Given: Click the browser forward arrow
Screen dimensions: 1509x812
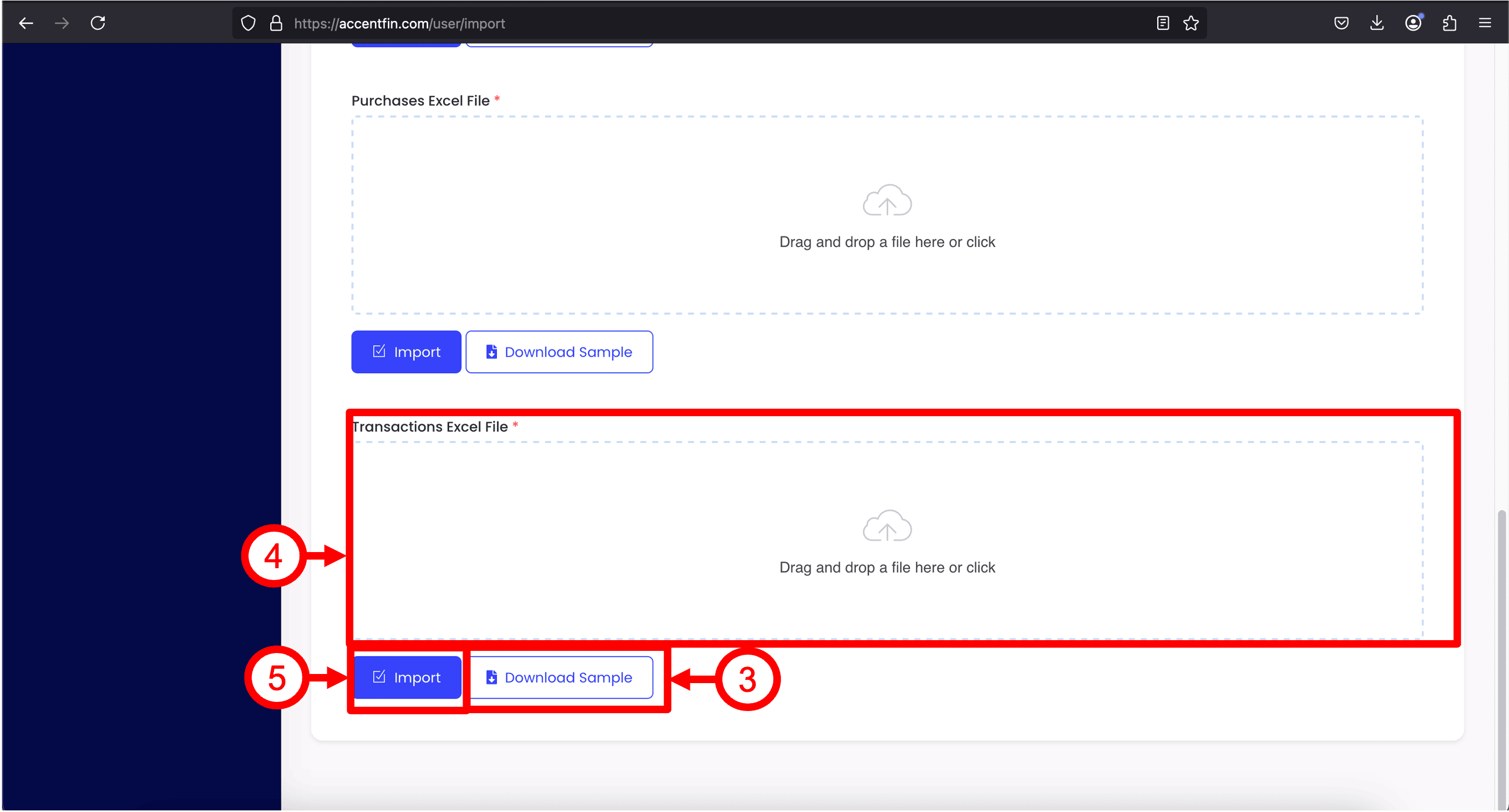Looking at the screenshot, I should [x=61, y=24].
